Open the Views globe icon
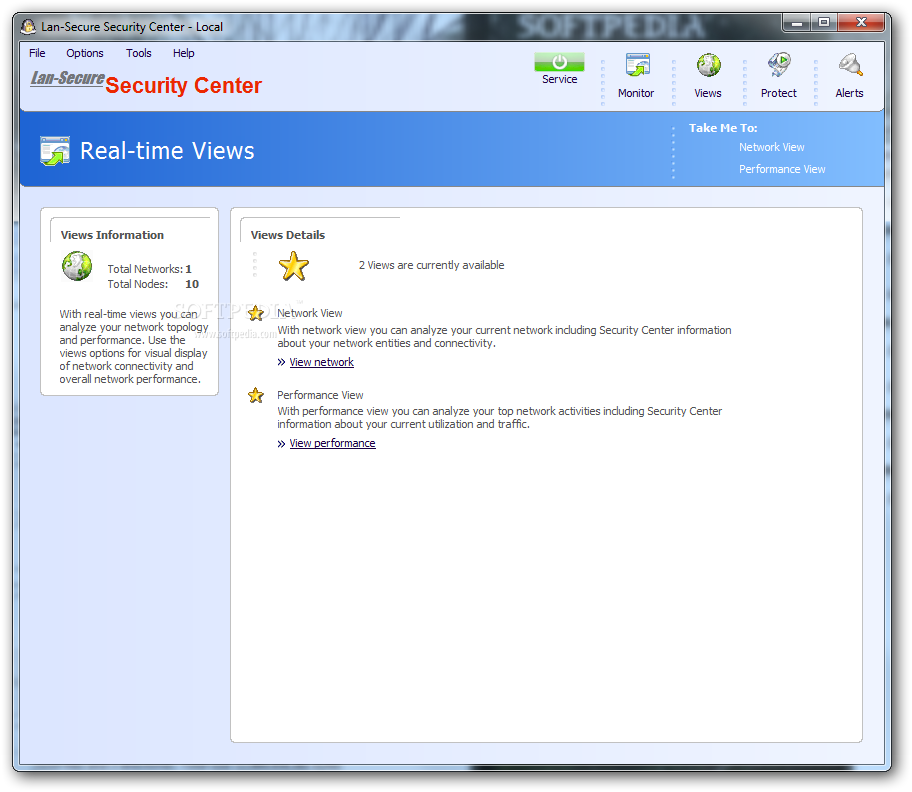Viewport: 912px width, 792px height. click(x=708, y=65)
